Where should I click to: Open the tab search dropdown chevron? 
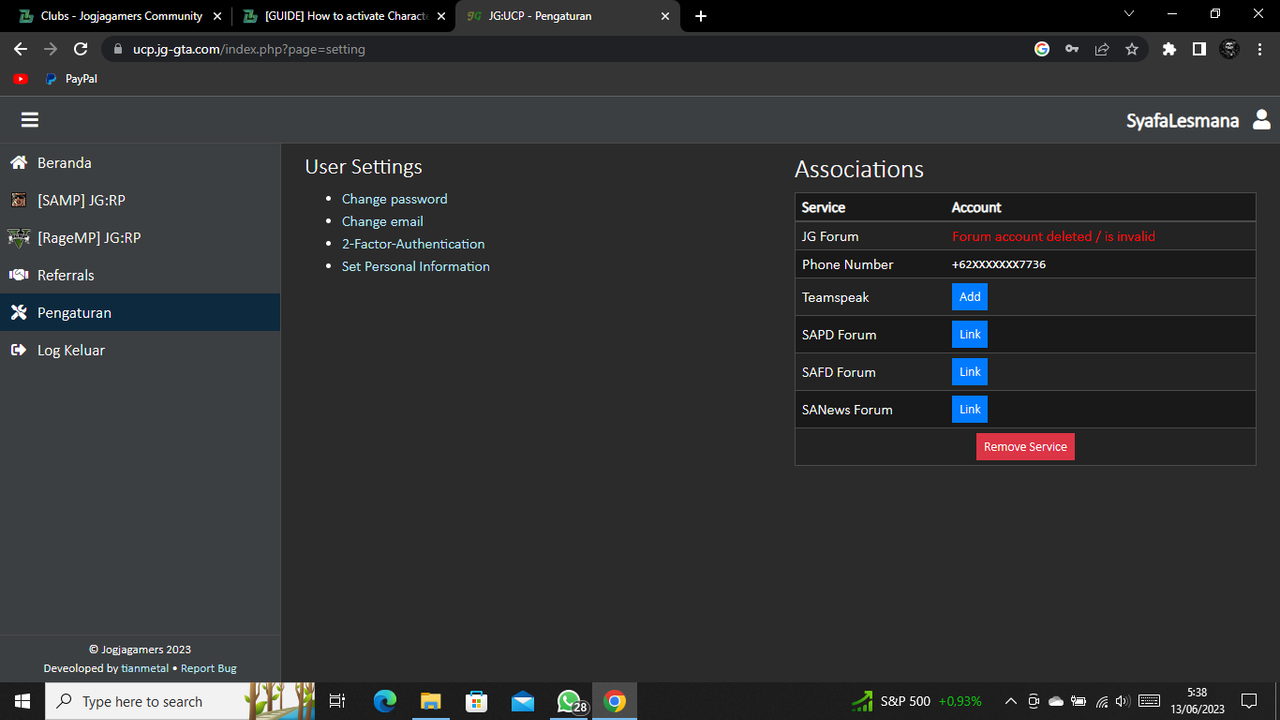(1129, 14)
